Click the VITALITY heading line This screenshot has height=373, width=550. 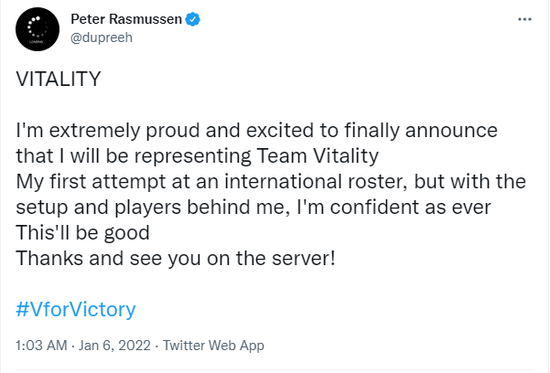click(x=58, y=79)
